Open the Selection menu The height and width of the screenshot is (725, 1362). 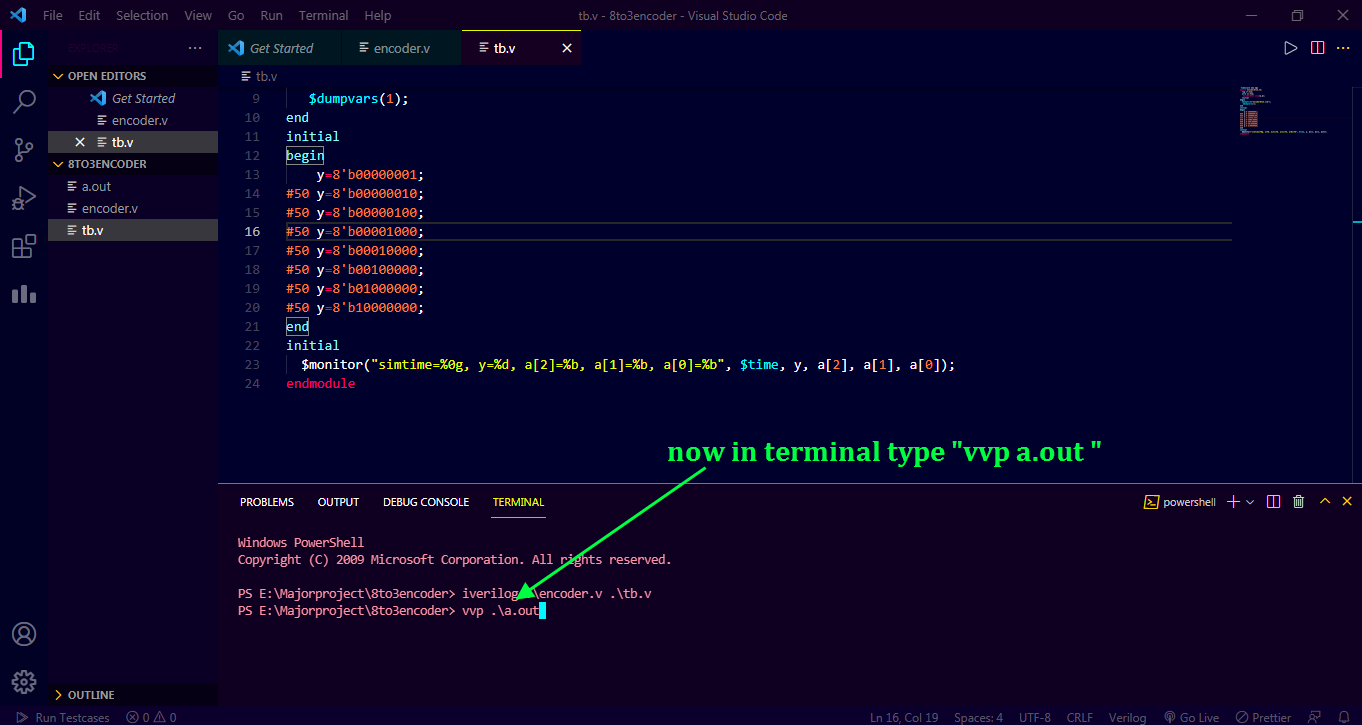[142, 15]
